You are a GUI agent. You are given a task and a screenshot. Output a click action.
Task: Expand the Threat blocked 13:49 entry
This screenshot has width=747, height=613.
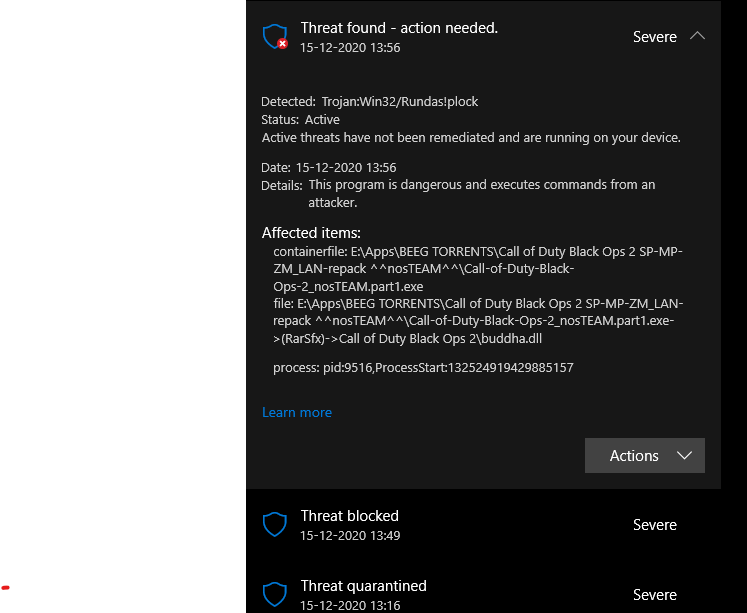pos(483,525)
